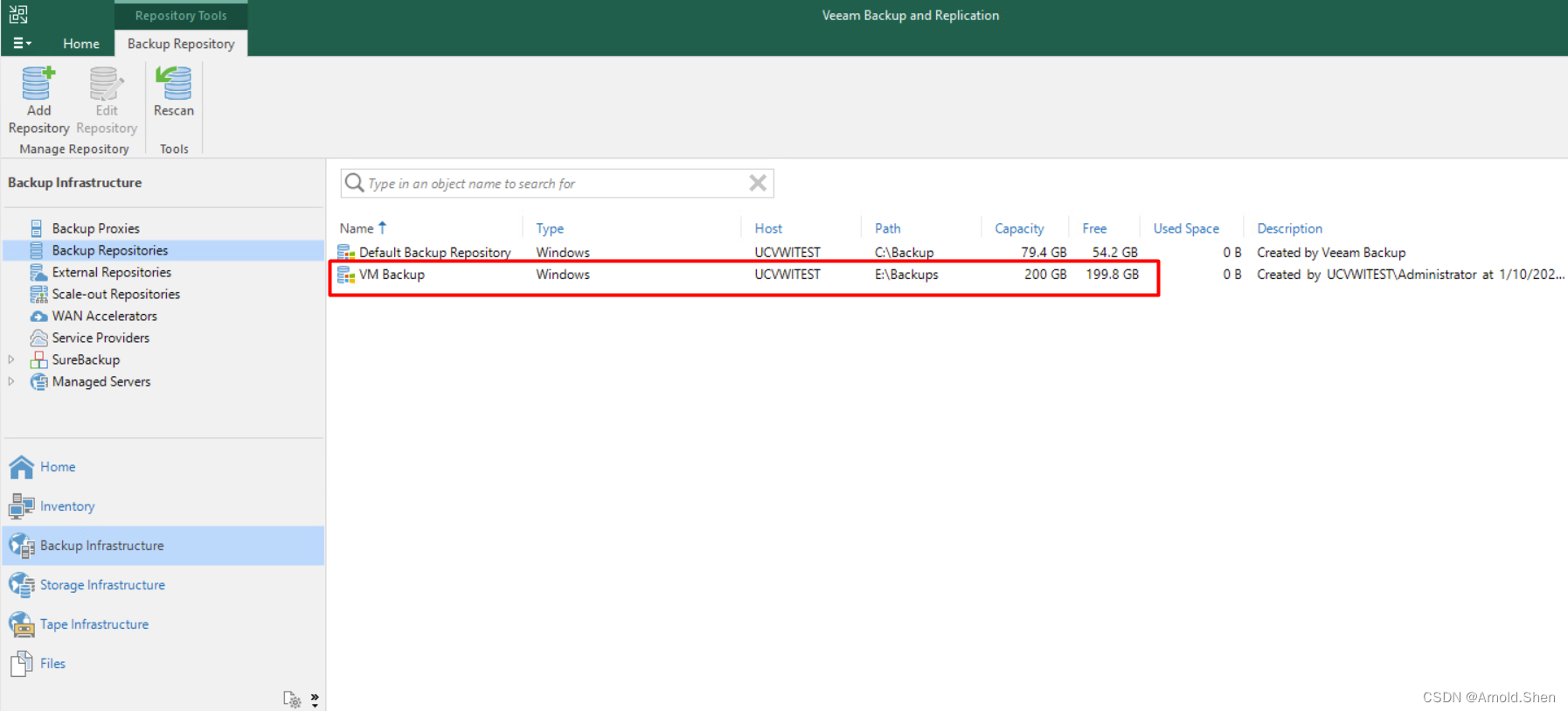Expand the Managed Servers tree node
This screenshot has height=711, width=1568.
click(11, 381)
